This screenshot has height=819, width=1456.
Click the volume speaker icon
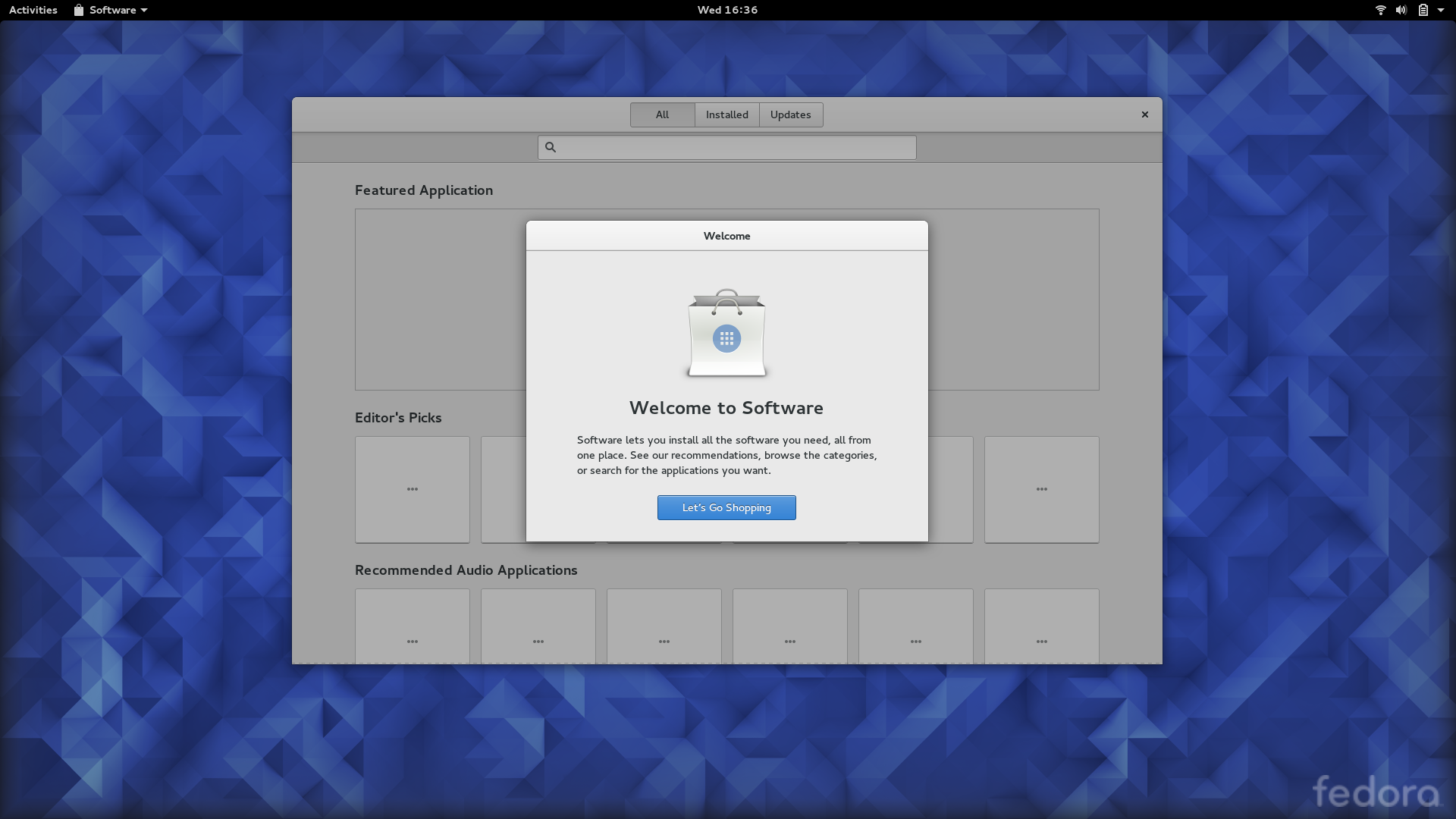coord(1401,10)
